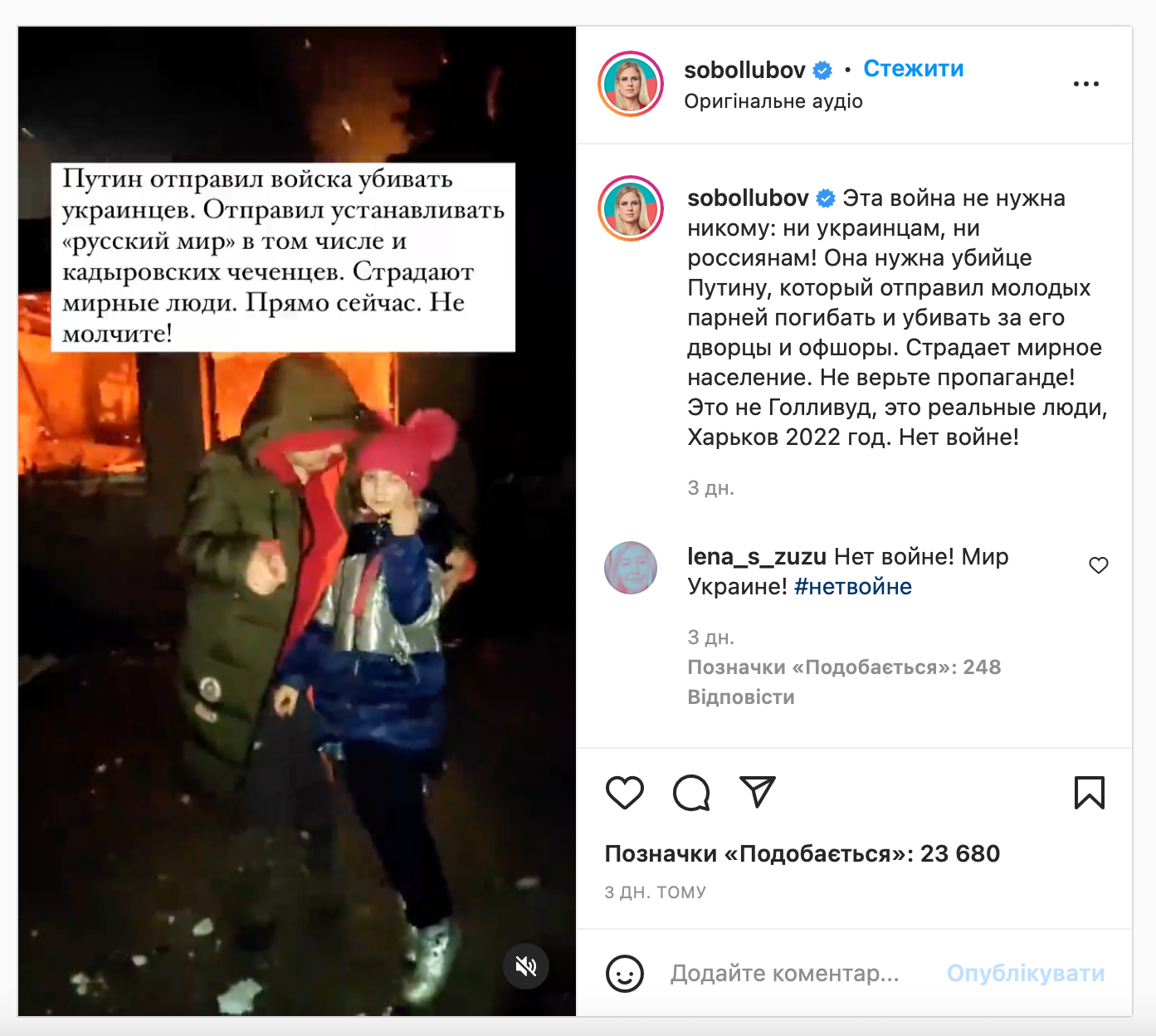Click the sobollubov username in caption
This screenshot has width=1156, height=1036.
tap(748, 198)
